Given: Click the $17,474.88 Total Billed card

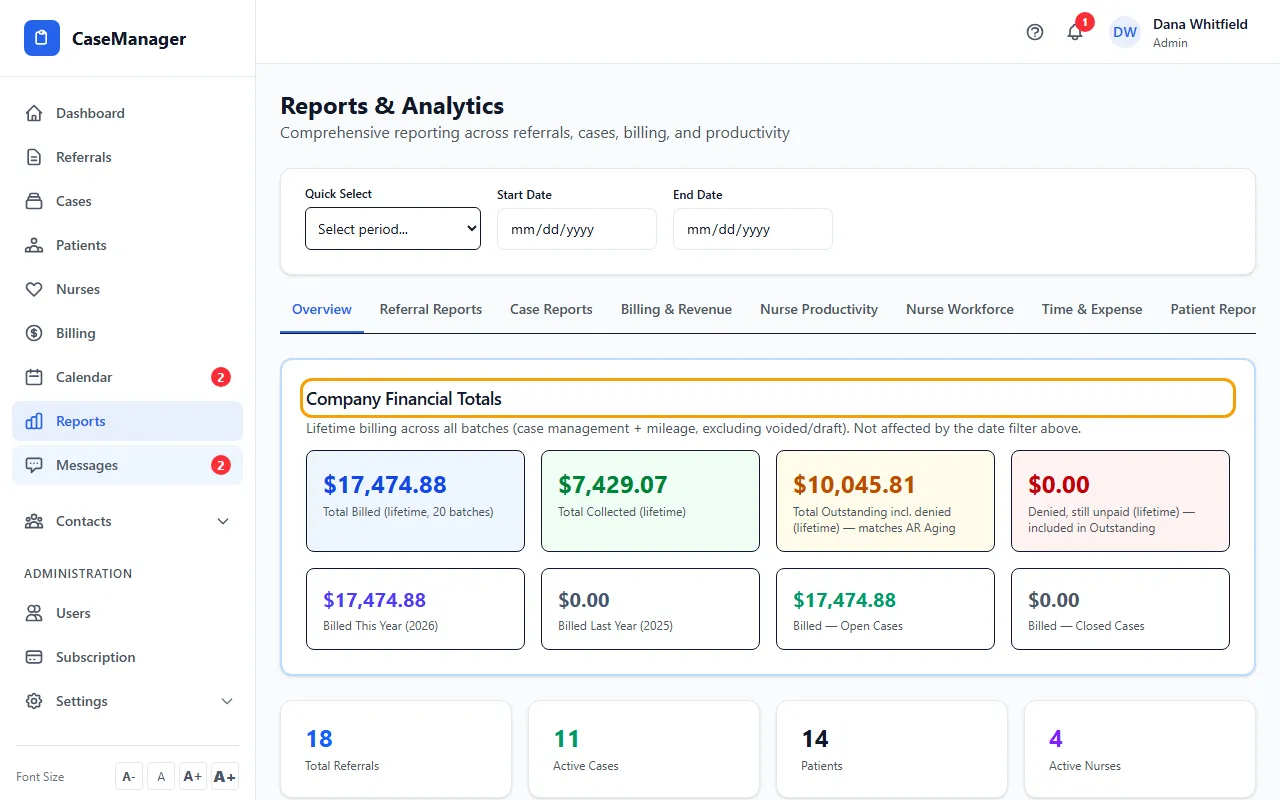Looking at the screenshot, I should tap(415, 501).
